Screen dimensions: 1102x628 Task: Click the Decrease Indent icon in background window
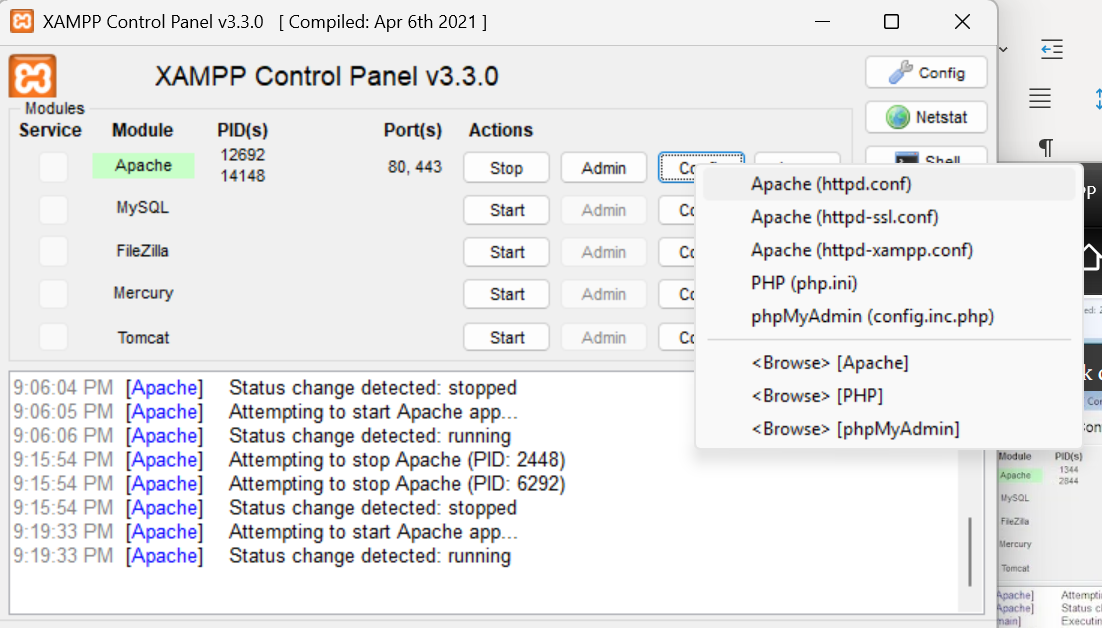[x=1051, y=49]
